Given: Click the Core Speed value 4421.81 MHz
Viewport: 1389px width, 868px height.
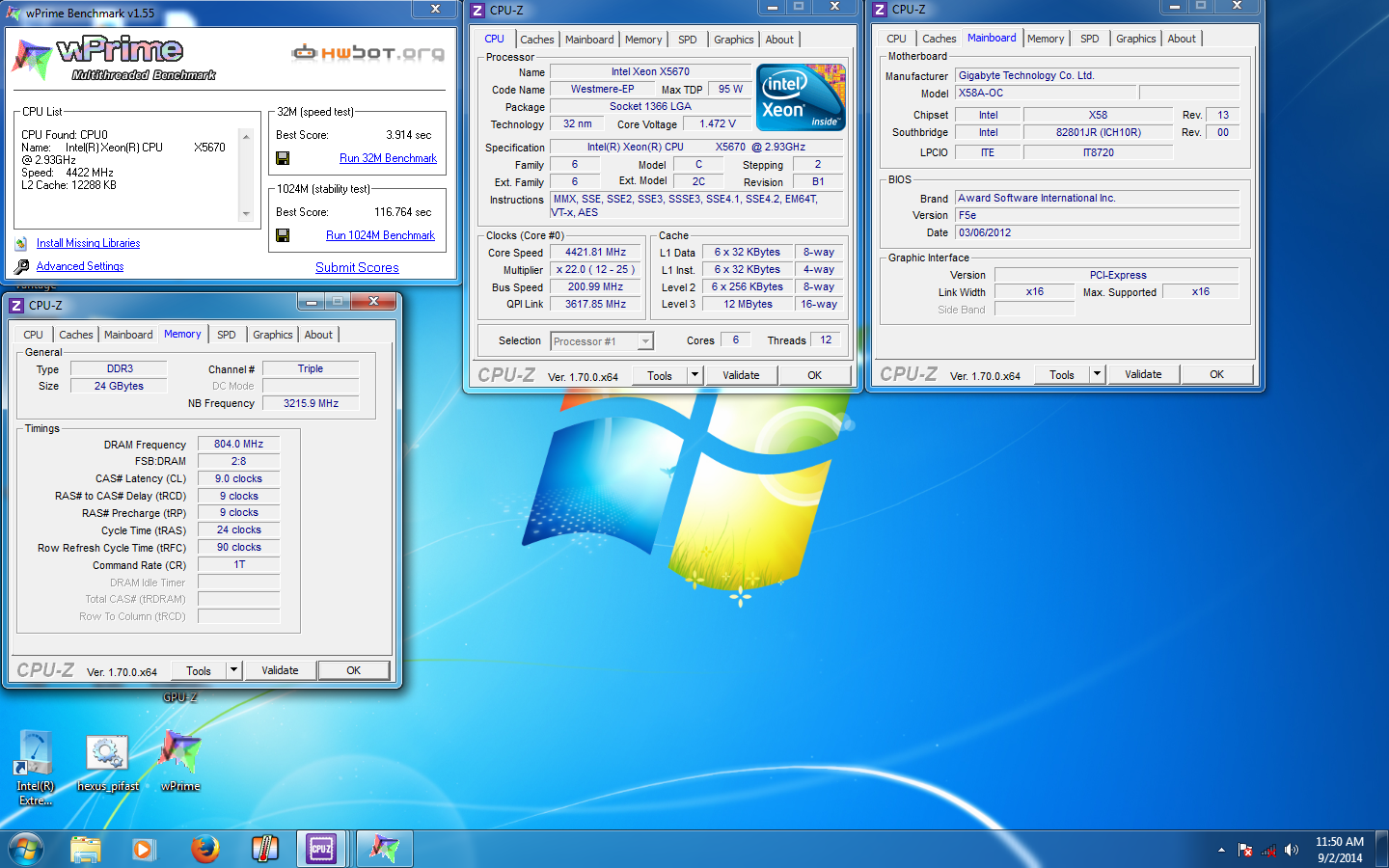Looking at the screenshot, I should (595, 252).
